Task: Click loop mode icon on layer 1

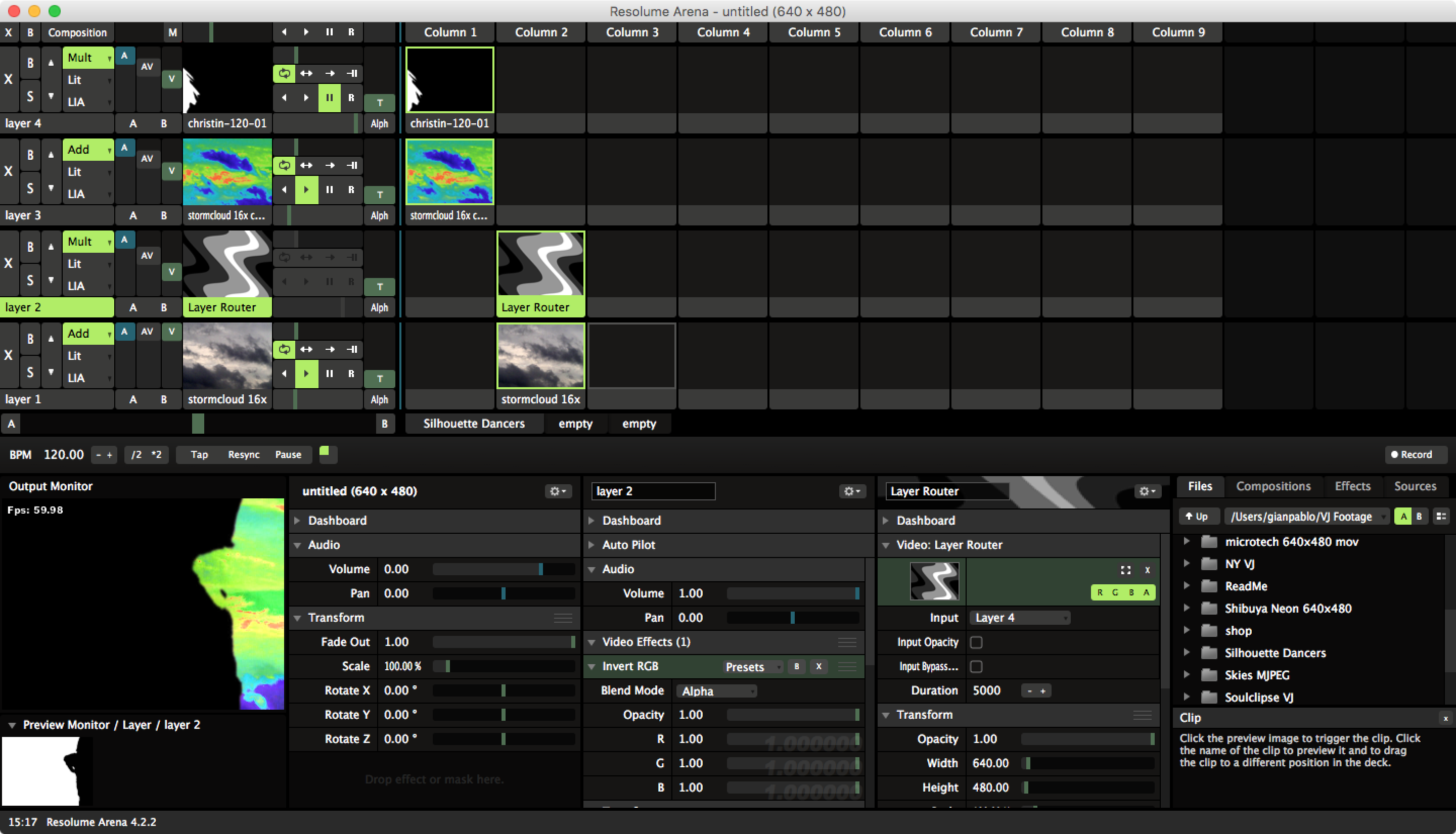Action: 284,349
